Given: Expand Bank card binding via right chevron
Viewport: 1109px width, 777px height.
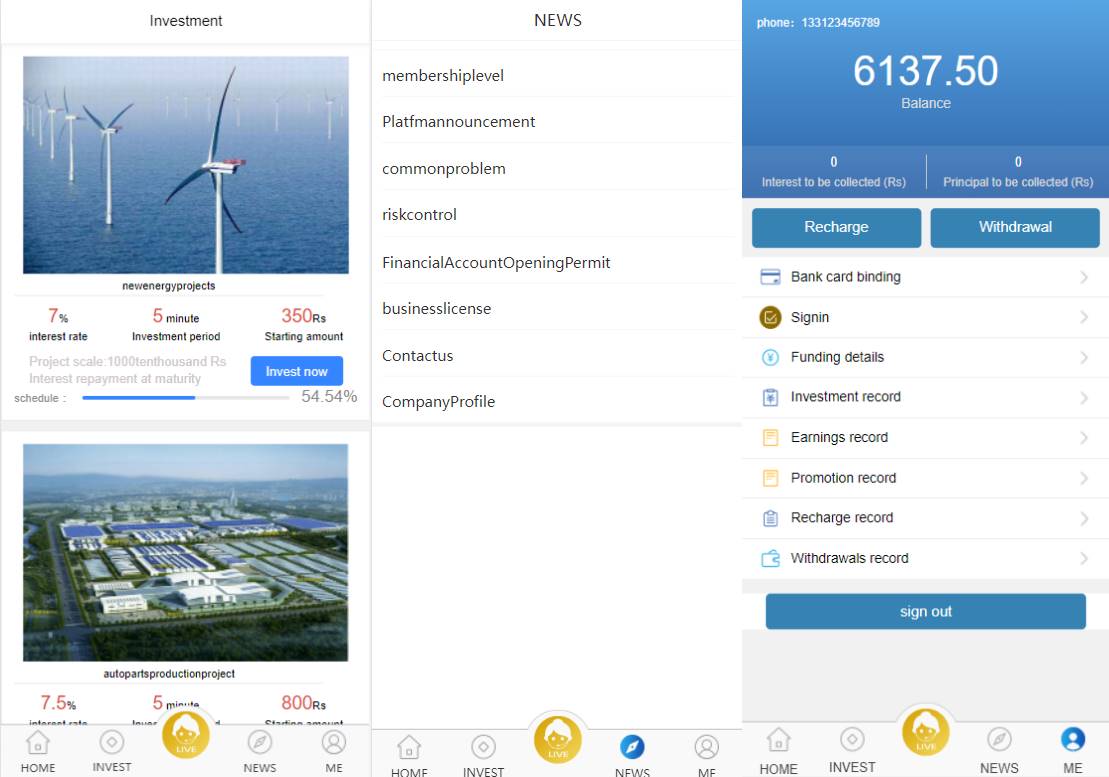Looking at the screenshot, I should coord(1084,277).
